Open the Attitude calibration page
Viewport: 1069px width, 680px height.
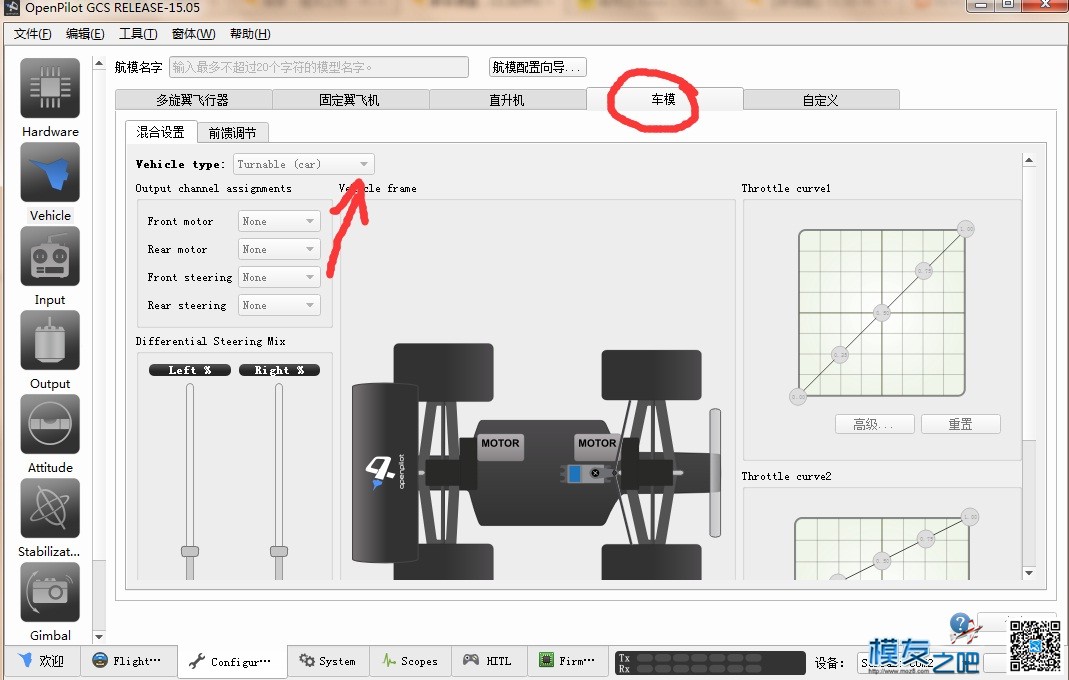[x=50, y=424]
